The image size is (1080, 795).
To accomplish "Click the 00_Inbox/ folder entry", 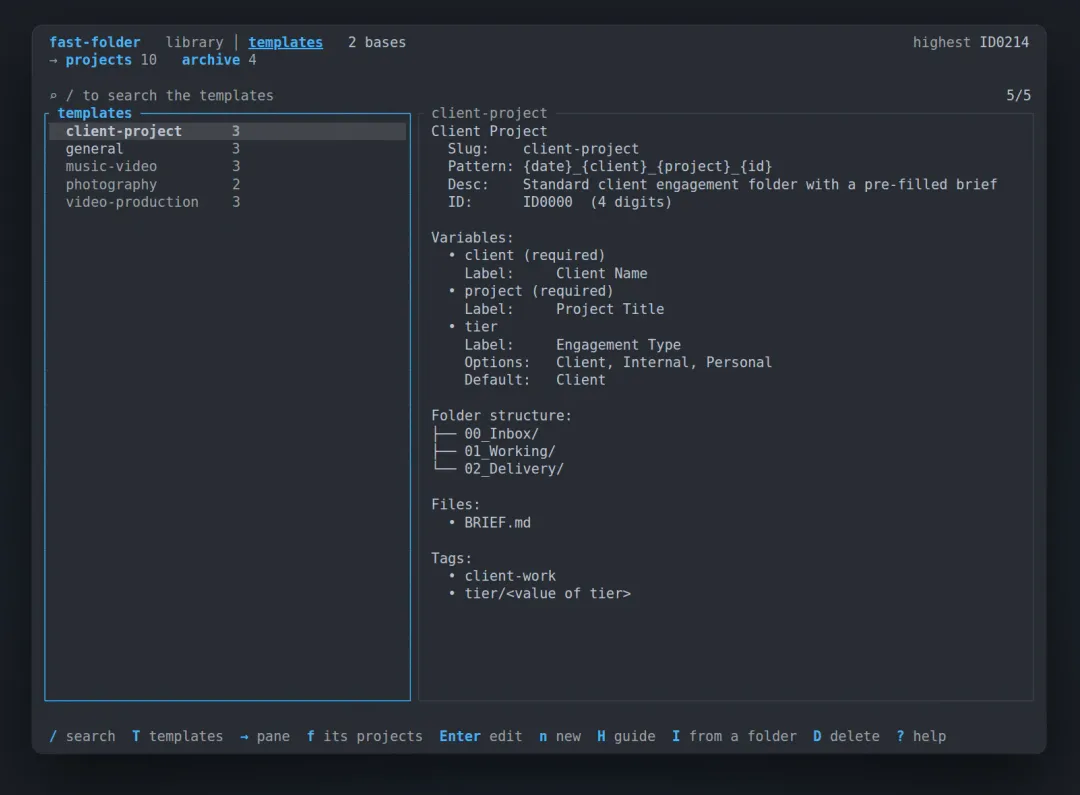I will pyautogui.click(x=501, y=434).
